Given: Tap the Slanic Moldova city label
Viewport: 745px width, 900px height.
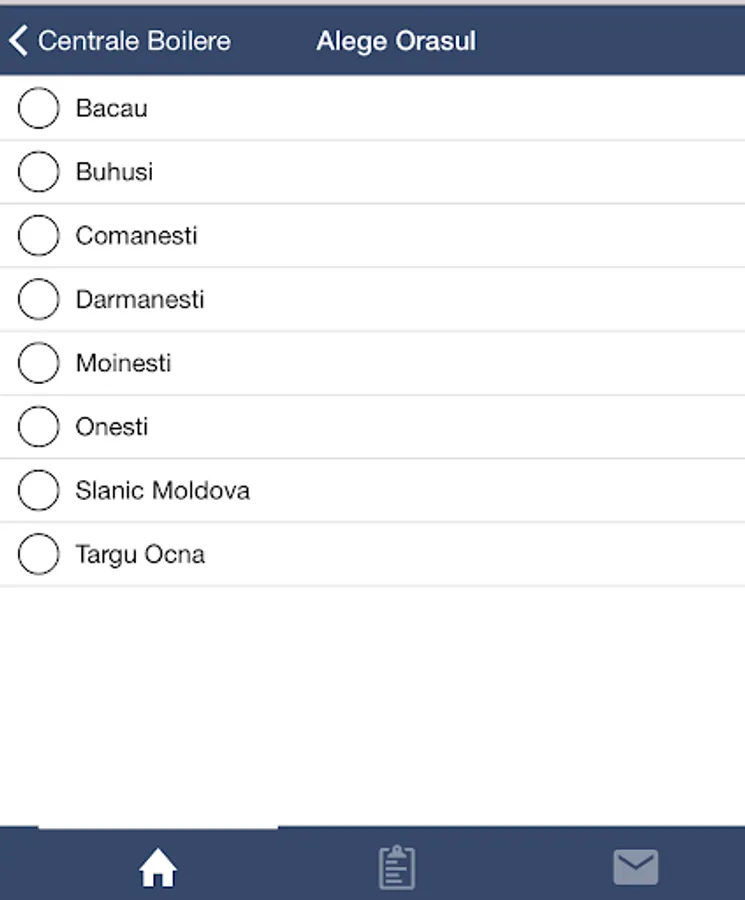Looking at the screenshot, I should coord(162,491).
